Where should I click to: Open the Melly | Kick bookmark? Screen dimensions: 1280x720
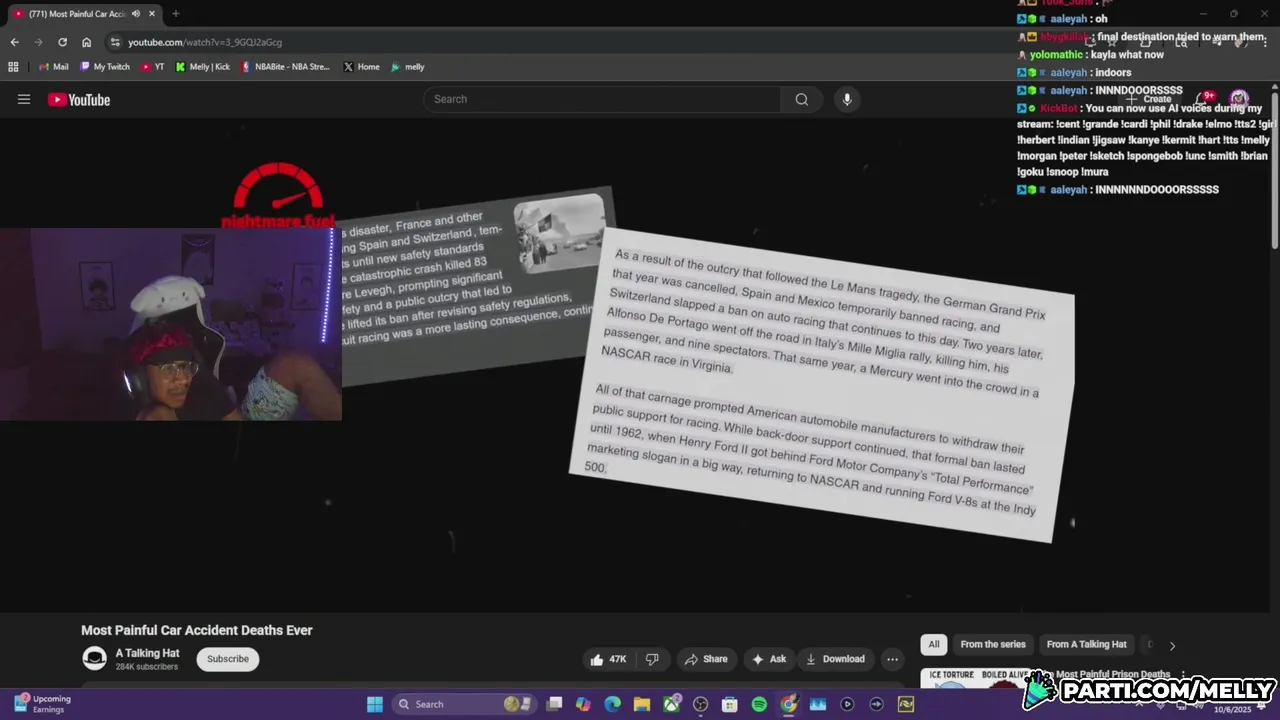click(x=202, y=67)
